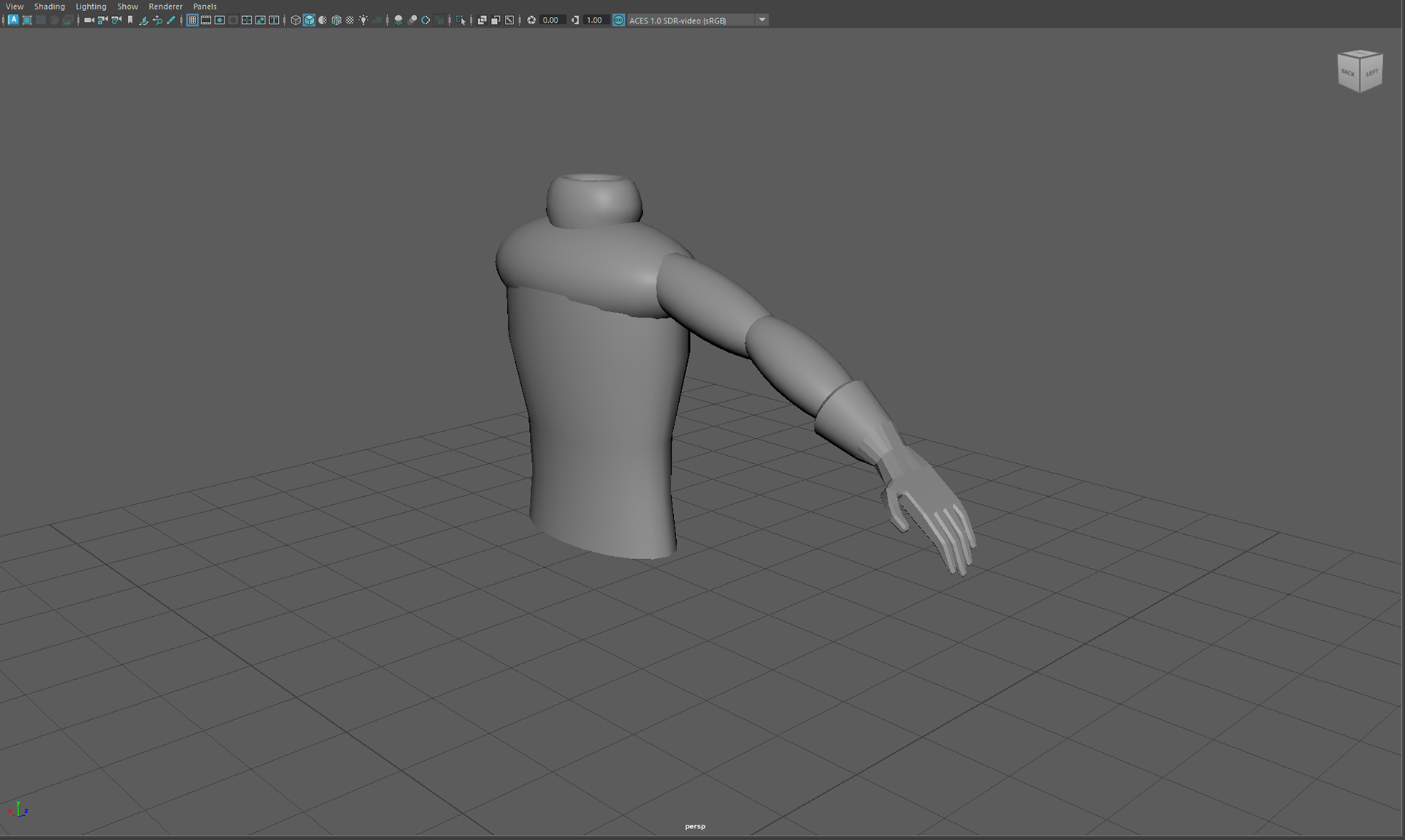
Task: Toggle Isolate Select icon
Action: point(460,20)
